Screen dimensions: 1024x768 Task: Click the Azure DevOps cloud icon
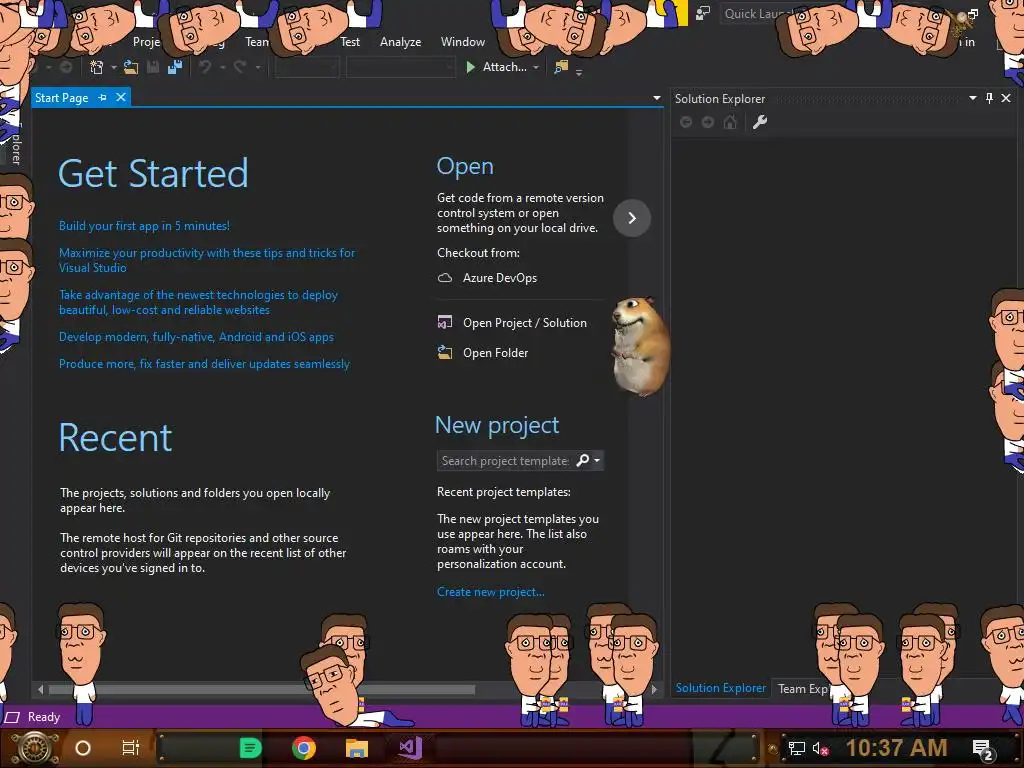(445, 278)
